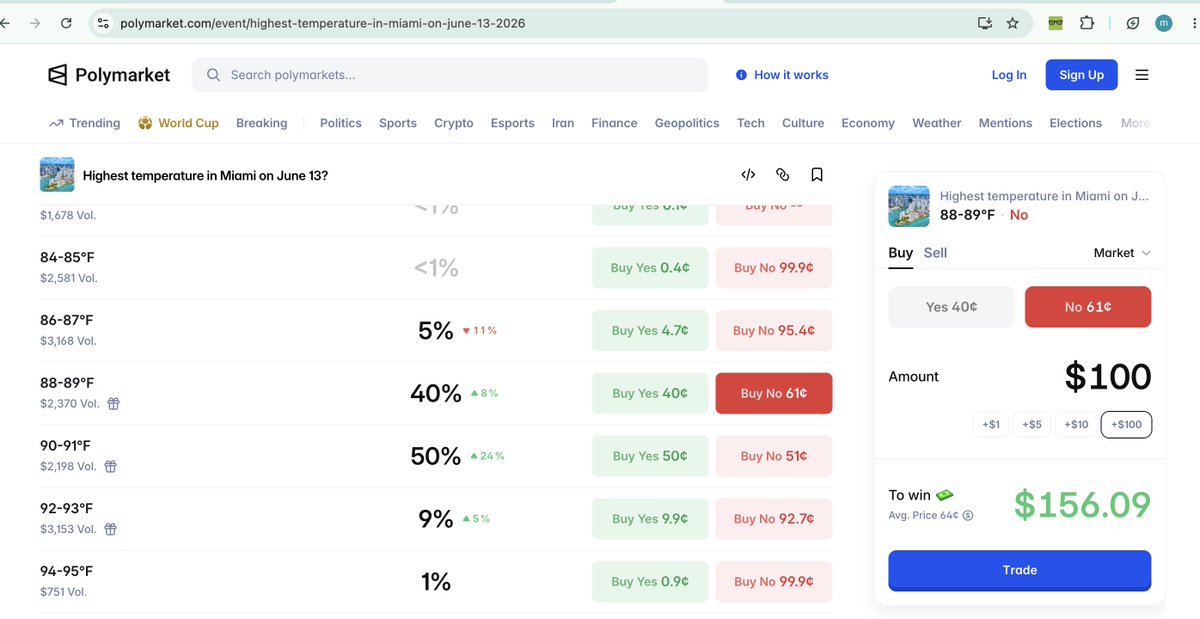The width and height of the screenshot is (1200, 619).
Task: Switch to the Sell tab
Action: click(x=935, y=253)
